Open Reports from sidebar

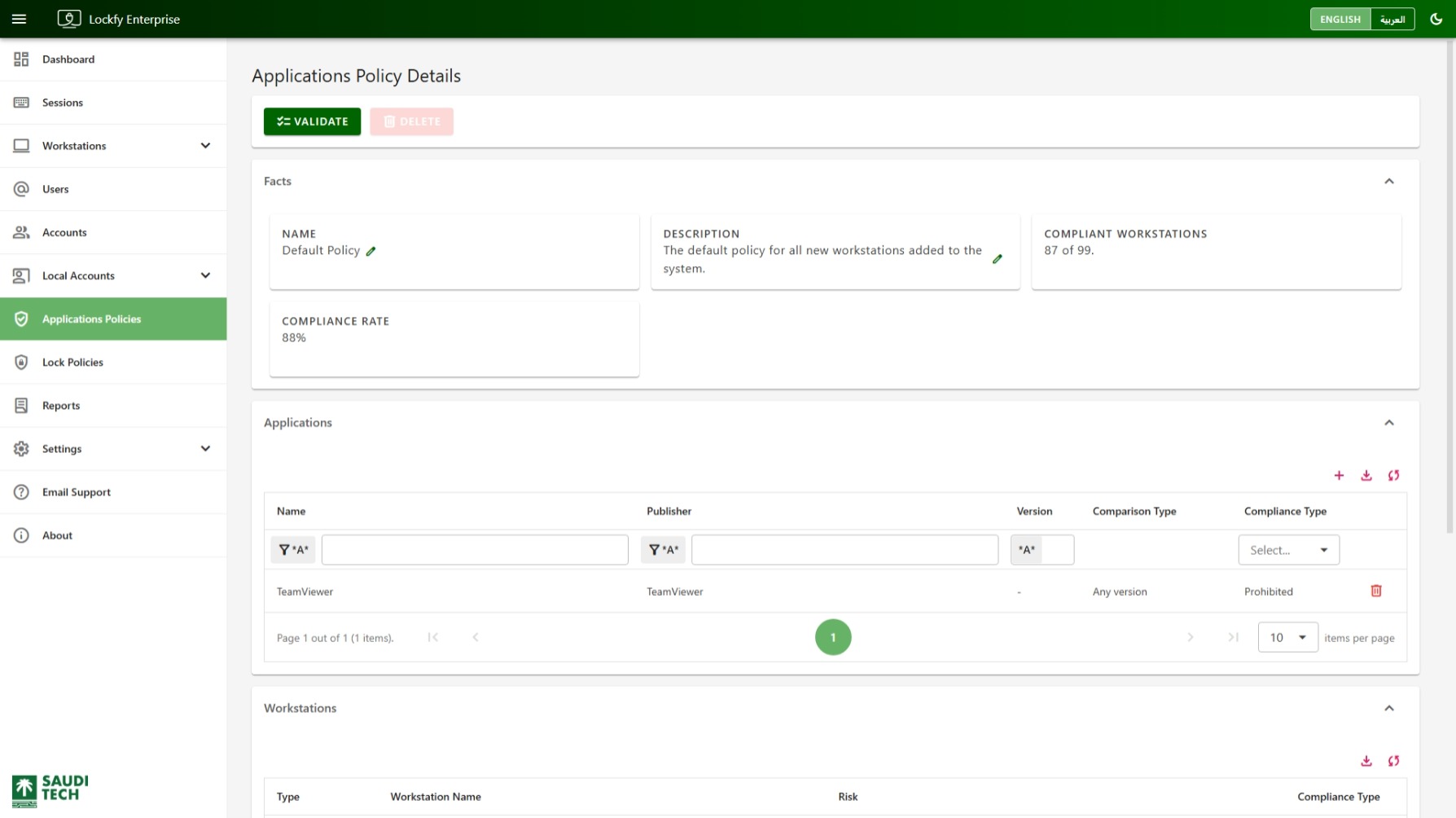click(x=113, y=405)
